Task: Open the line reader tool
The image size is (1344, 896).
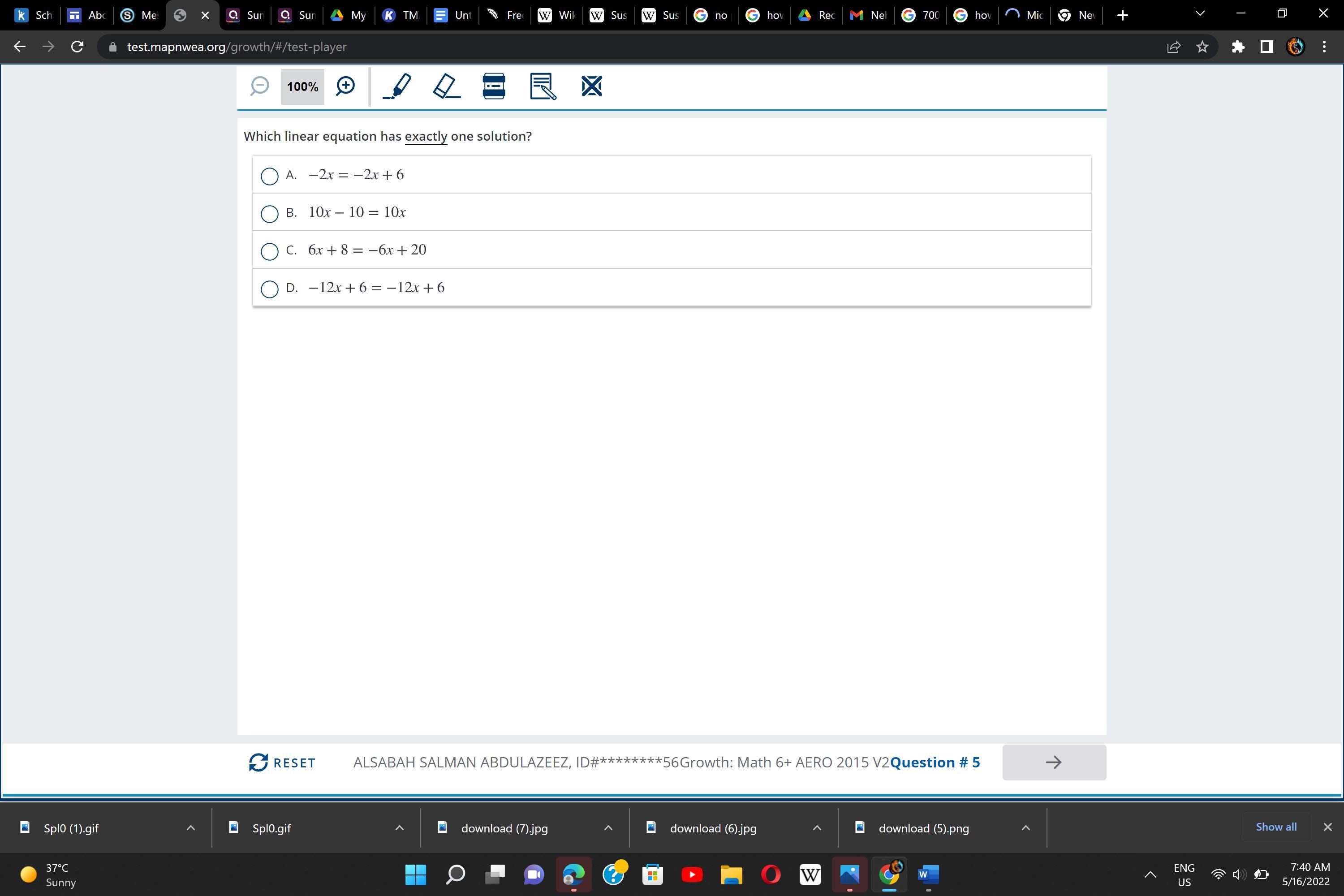Action: (x=494, y=86)
